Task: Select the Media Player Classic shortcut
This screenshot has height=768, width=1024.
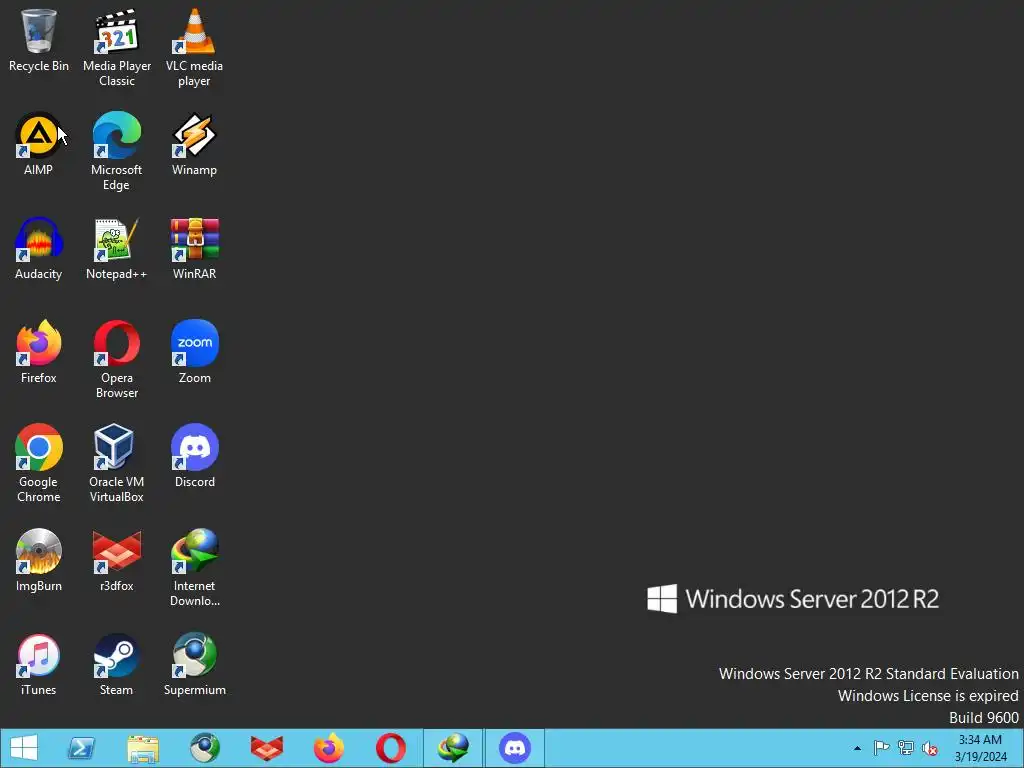Action: [117, 47]
